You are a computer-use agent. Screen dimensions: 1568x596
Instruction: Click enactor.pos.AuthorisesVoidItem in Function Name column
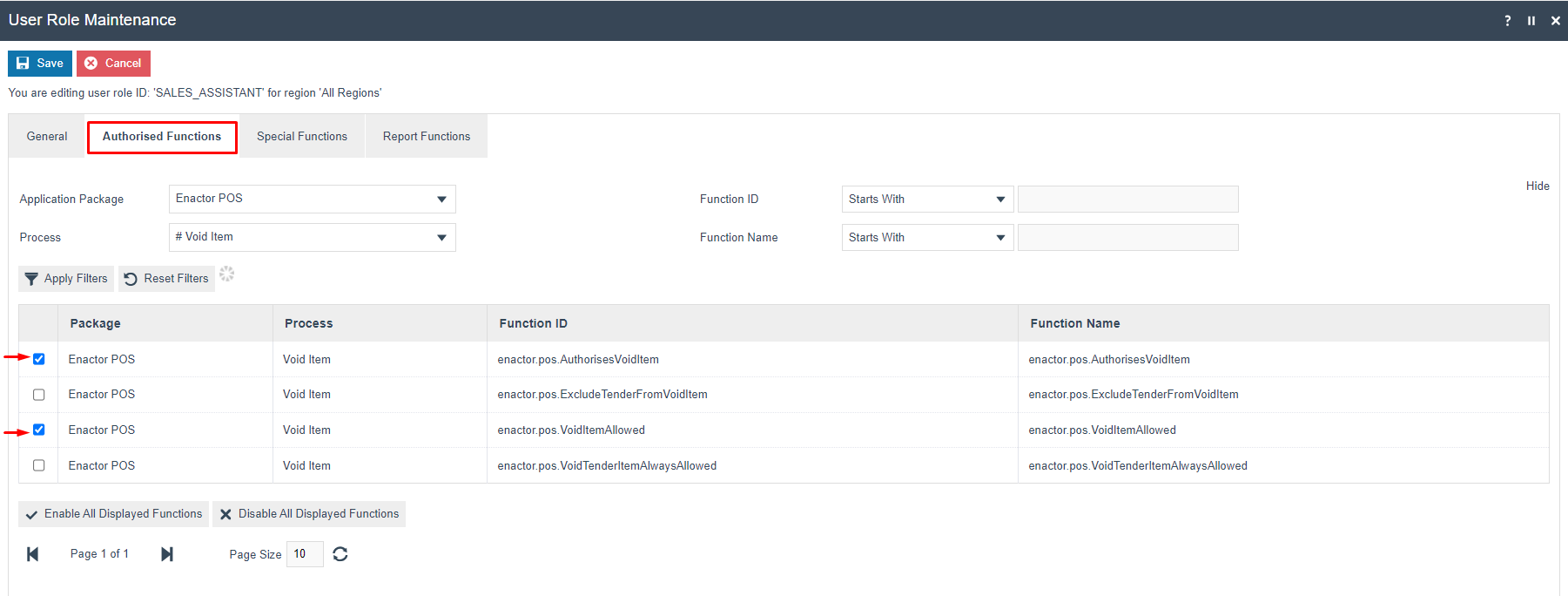[x=1109, y=359]
